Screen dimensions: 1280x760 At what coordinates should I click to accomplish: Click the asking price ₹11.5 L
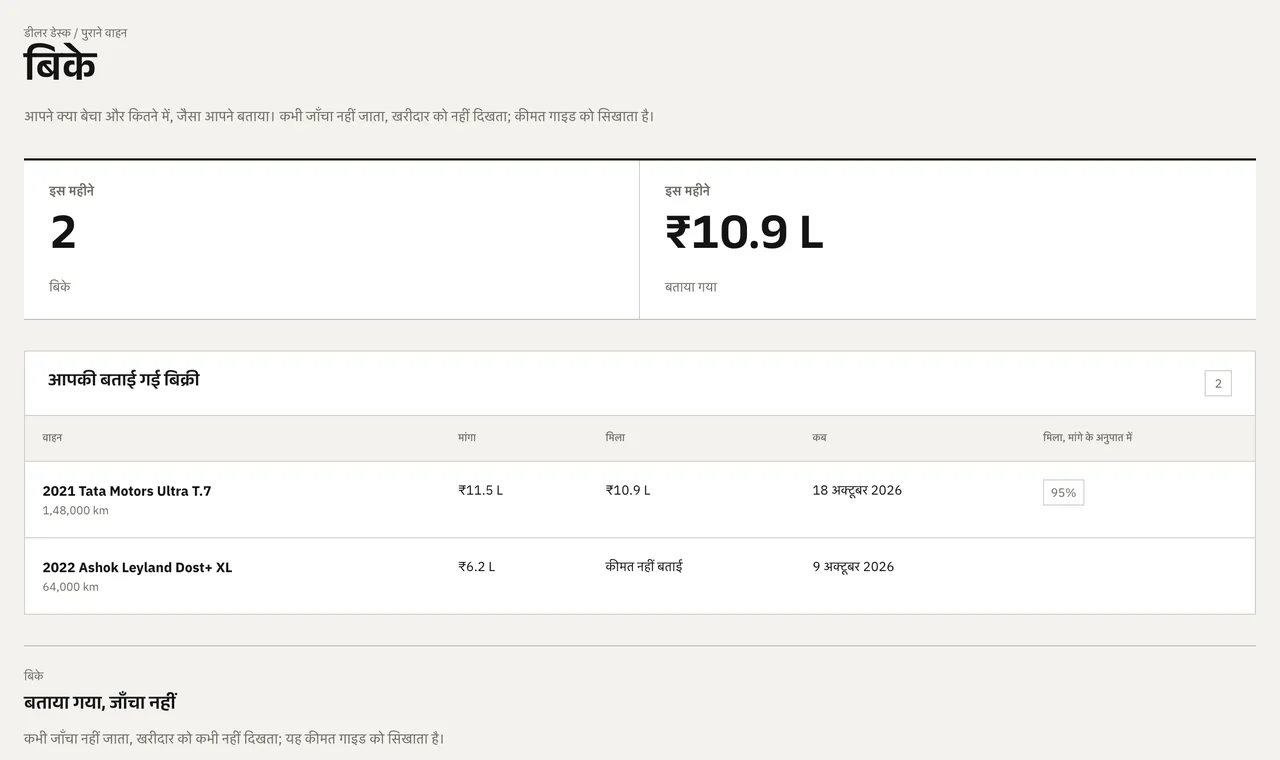481,490
